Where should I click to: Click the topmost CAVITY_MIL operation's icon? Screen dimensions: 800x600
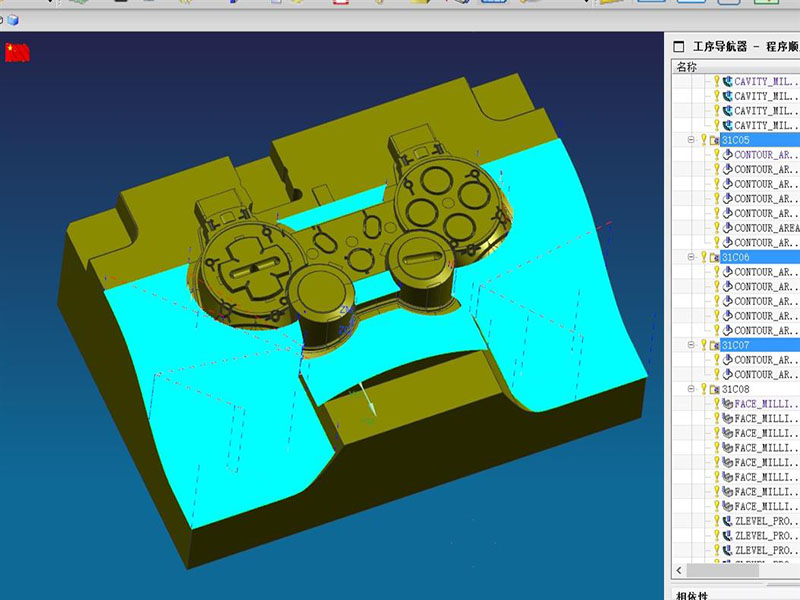coord(727,82)
